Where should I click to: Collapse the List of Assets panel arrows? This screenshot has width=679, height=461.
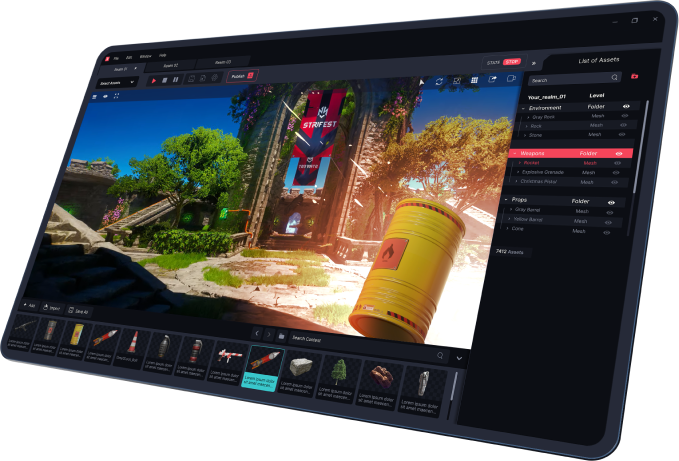[533, 62]
